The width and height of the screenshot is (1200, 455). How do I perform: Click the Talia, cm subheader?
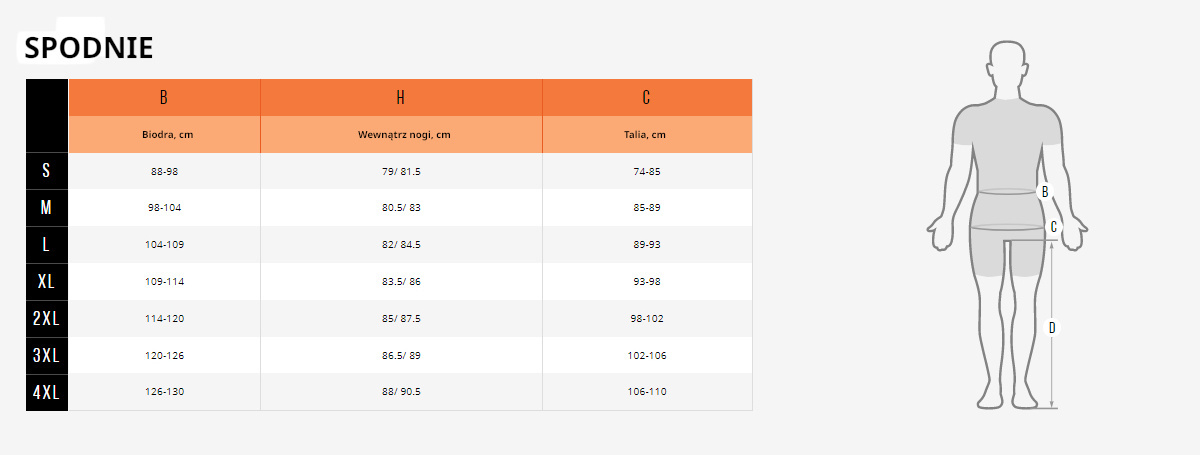(x=647, y=134)
